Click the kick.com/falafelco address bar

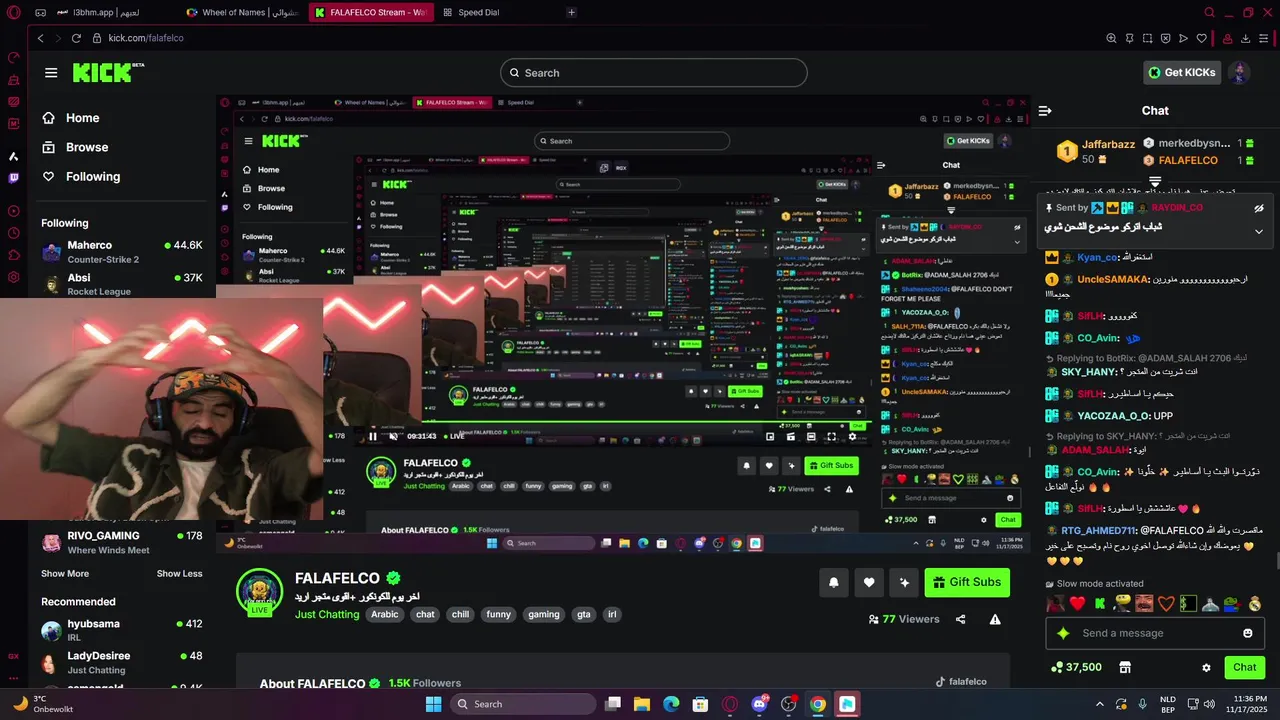(x=146, y=38)
